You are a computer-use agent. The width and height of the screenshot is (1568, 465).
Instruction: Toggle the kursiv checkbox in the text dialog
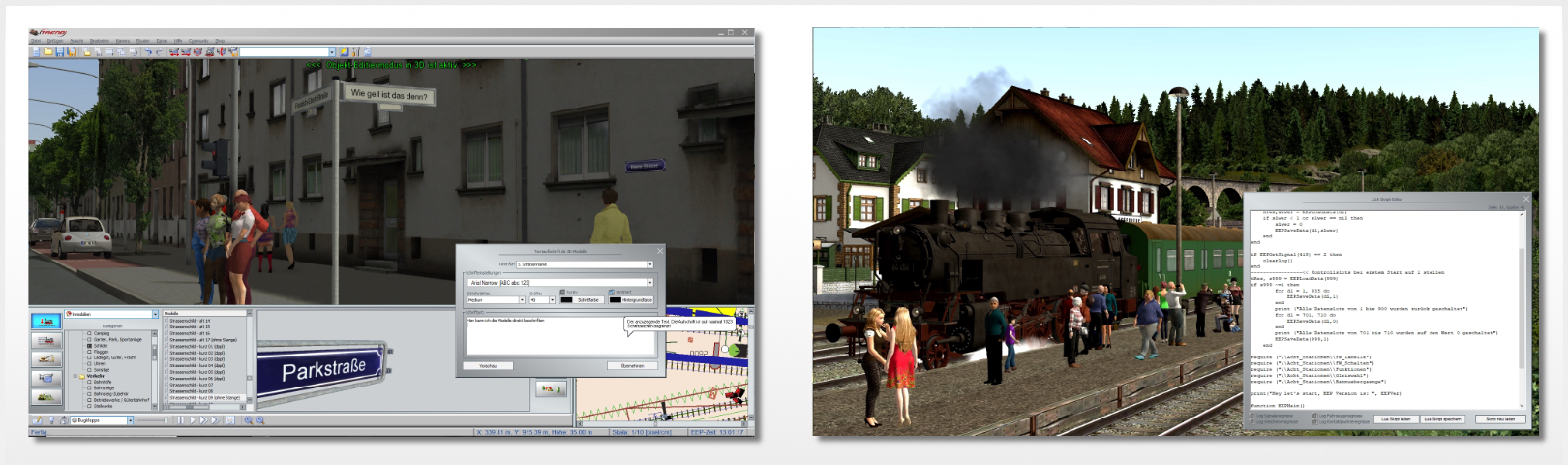(x=562, y=292)
